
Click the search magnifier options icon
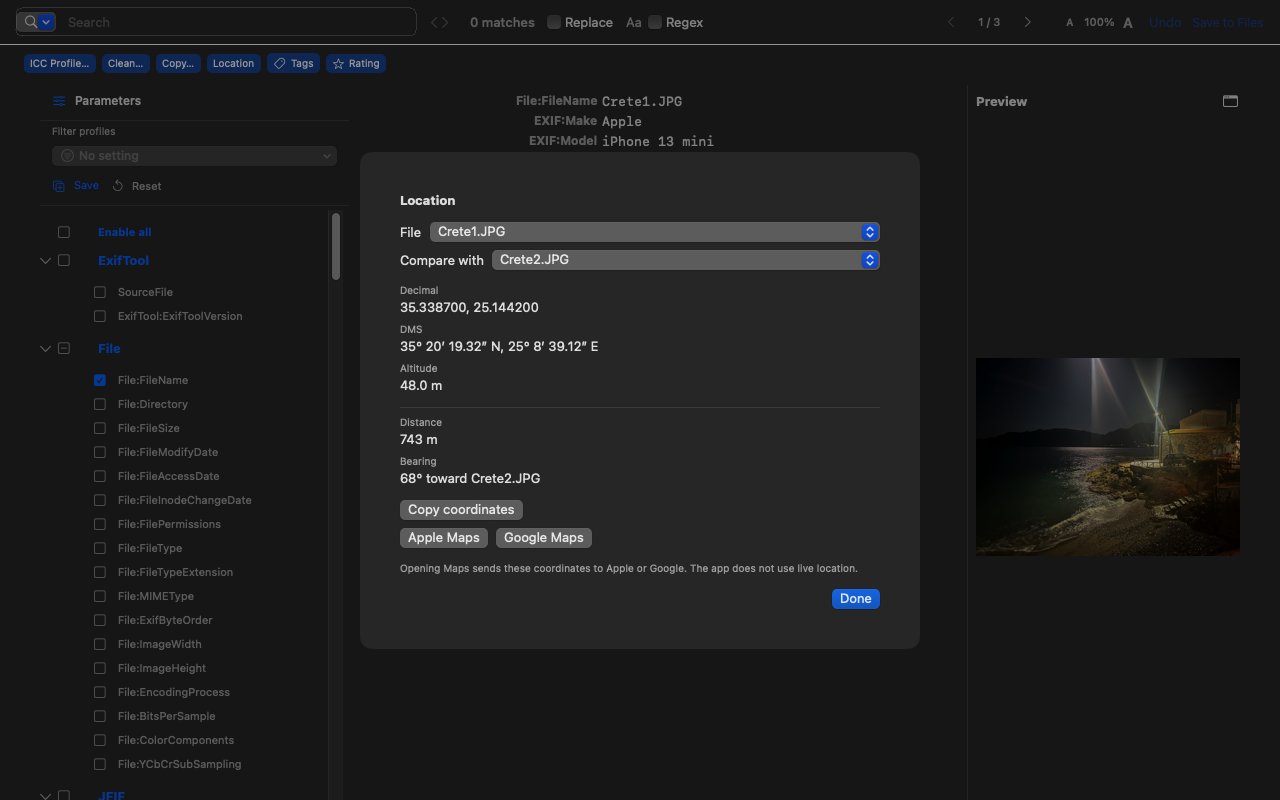point(37,22)
